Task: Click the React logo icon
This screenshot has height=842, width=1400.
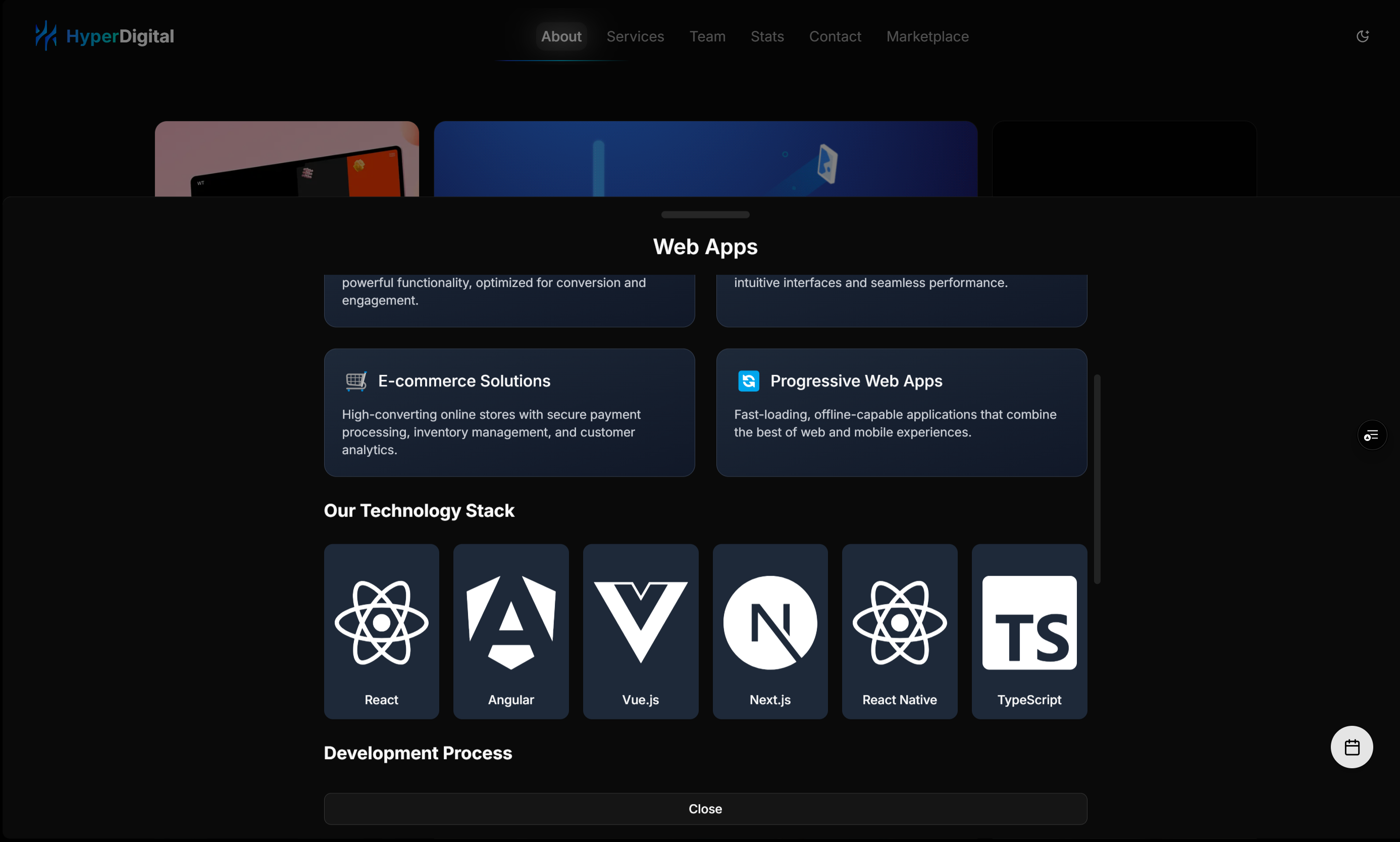Action: tap(381, 622)
